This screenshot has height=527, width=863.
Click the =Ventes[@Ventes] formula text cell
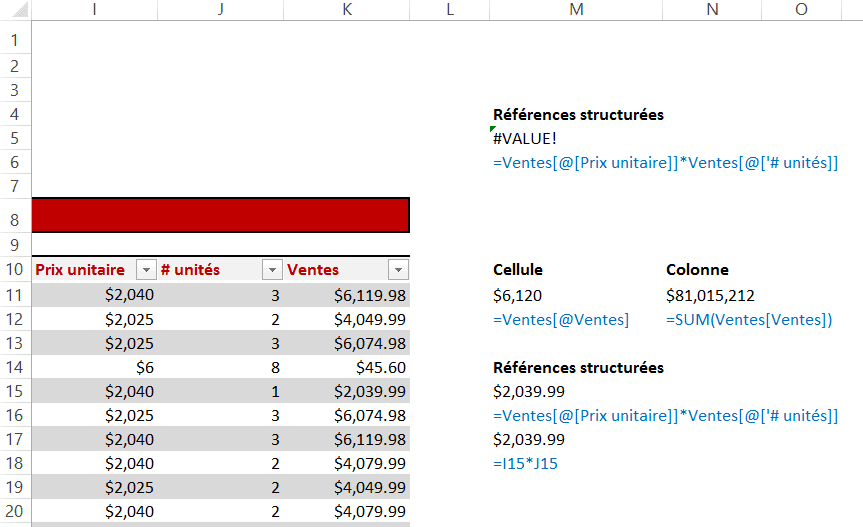pyautogui.click(x=561, y=320)
